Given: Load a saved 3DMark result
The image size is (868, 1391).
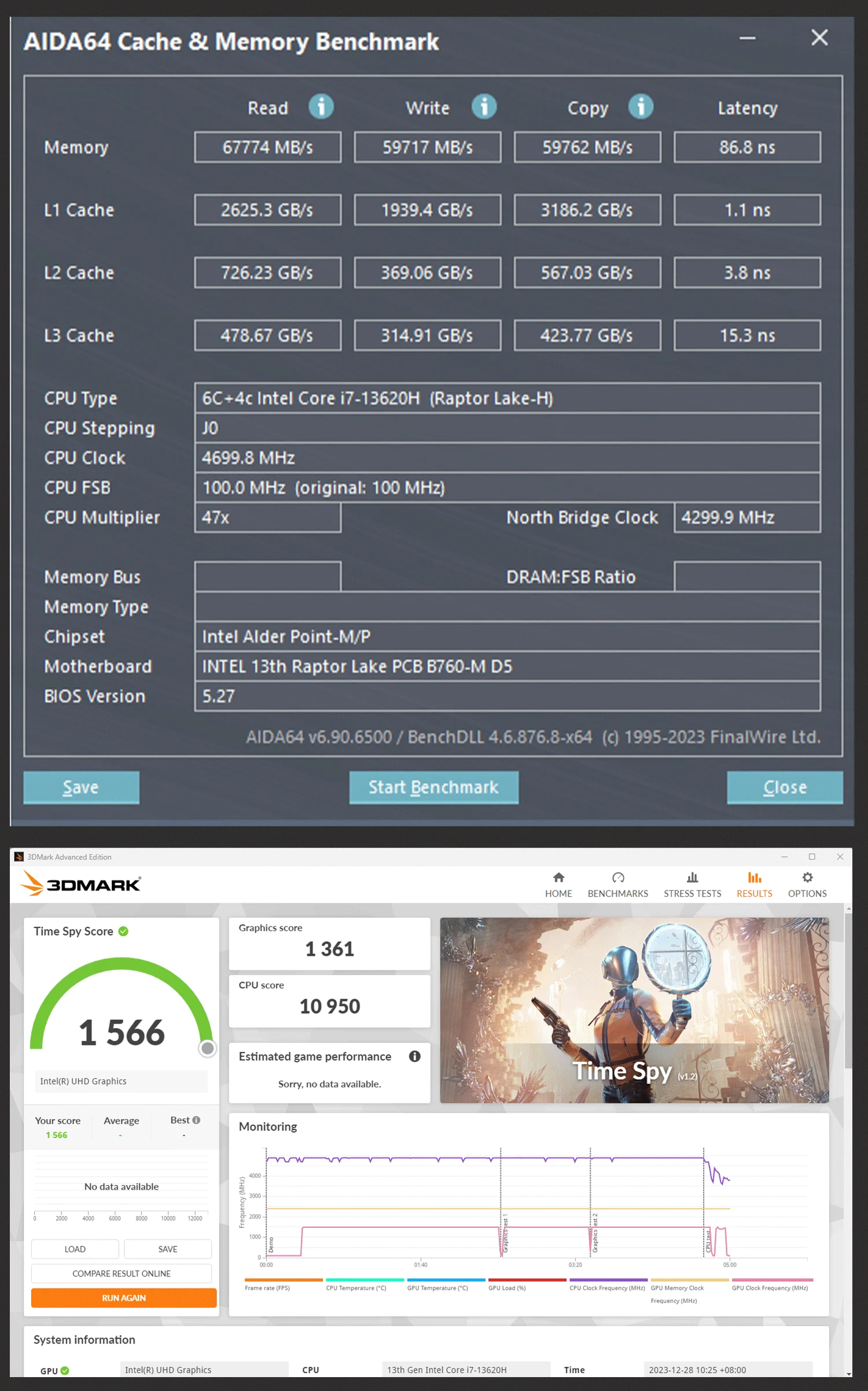Looking at the screenshot, I should click(75, 1249).
